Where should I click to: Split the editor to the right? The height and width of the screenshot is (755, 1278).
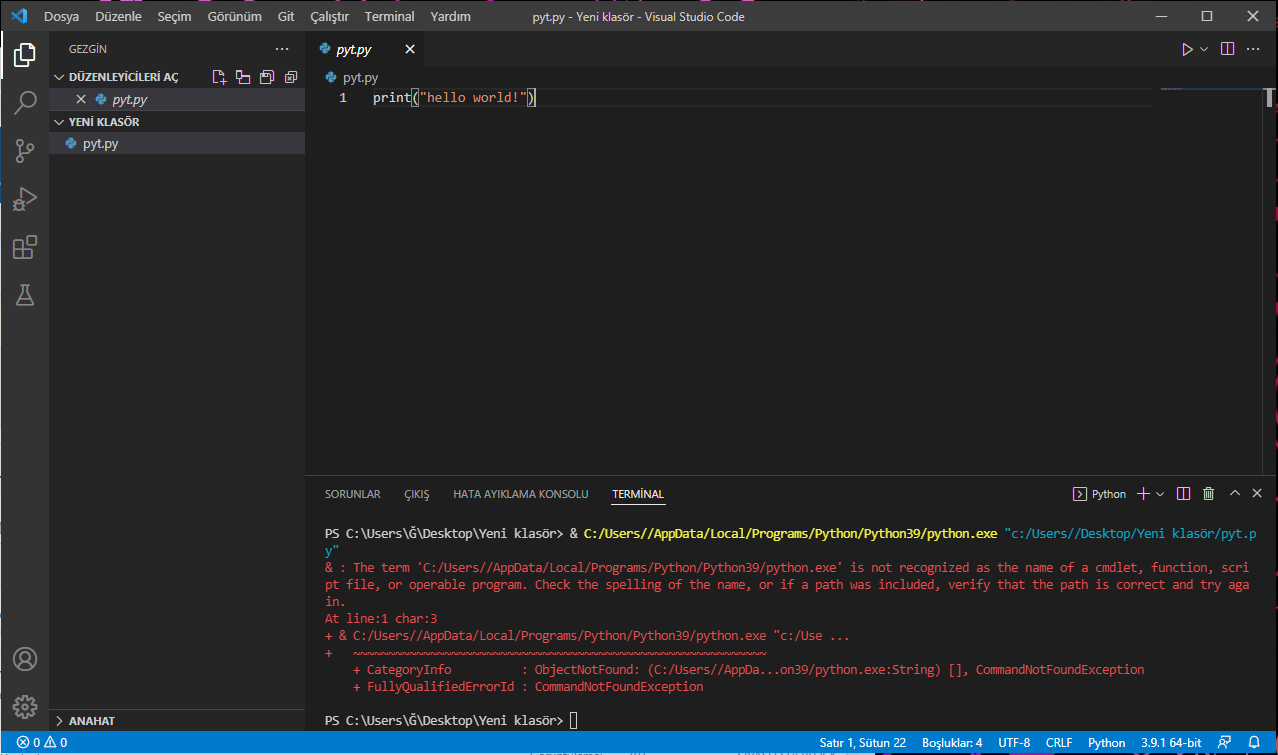[x=1228, y=49]
